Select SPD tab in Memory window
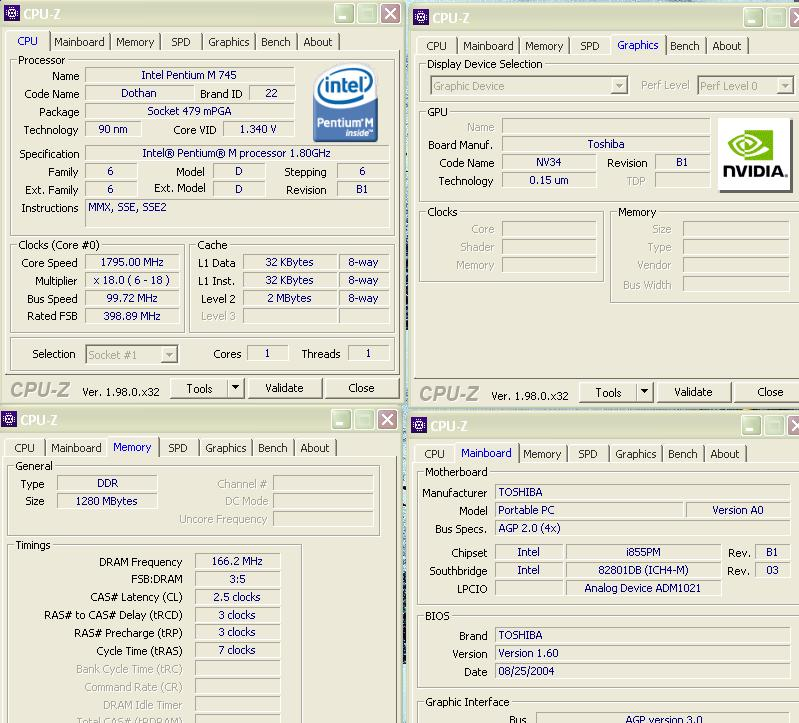Image resolution: width=799 pixels, height=723 pixels. [x=177, y=448]
